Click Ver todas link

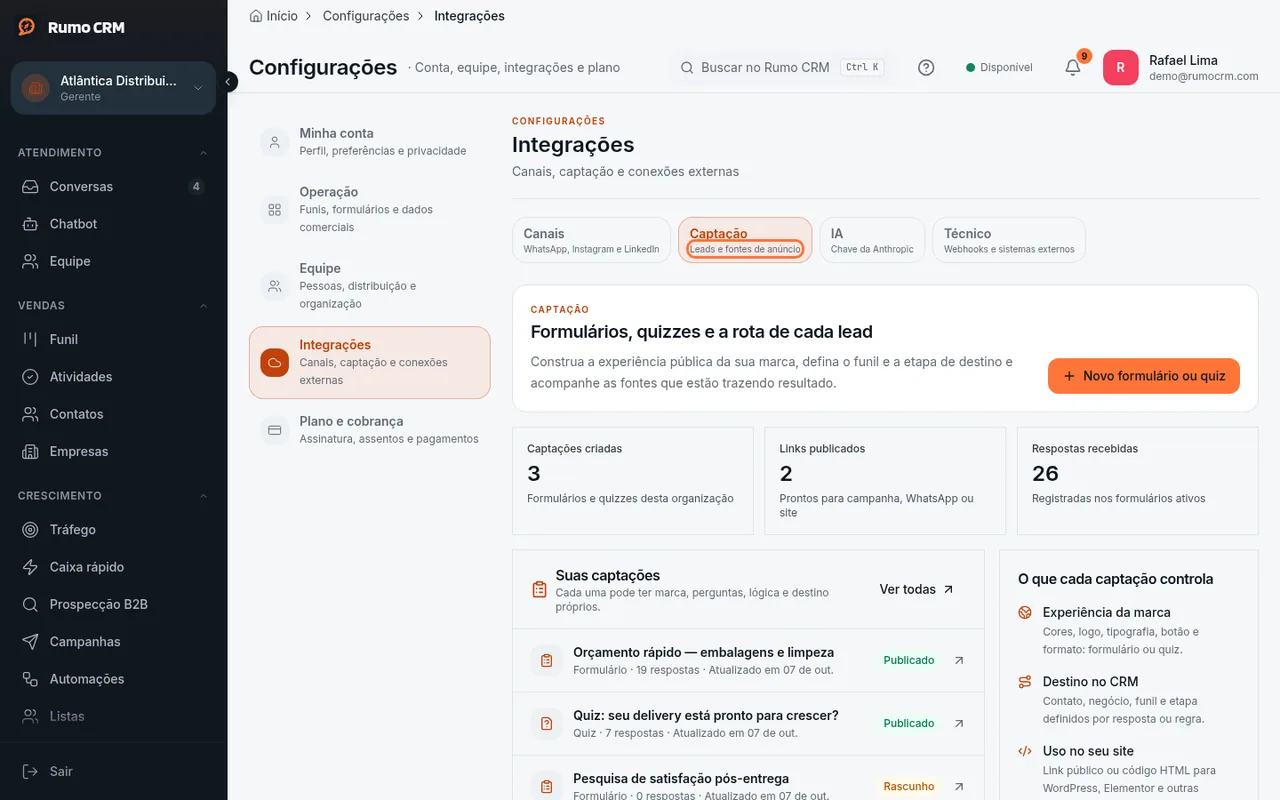(917, 589)
